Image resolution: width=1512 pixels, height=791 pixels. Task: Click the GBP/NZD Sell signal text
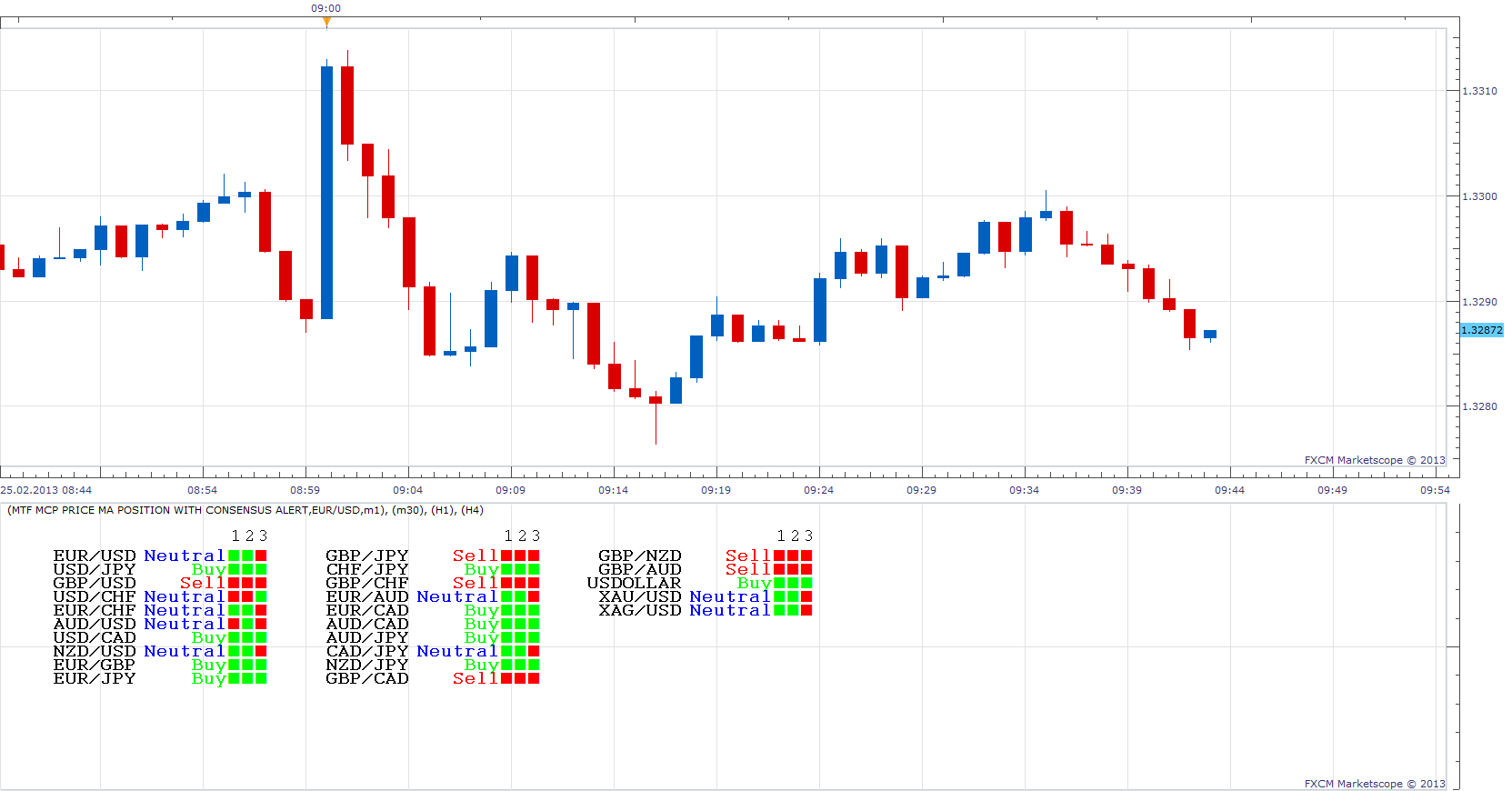pos(747,556)
